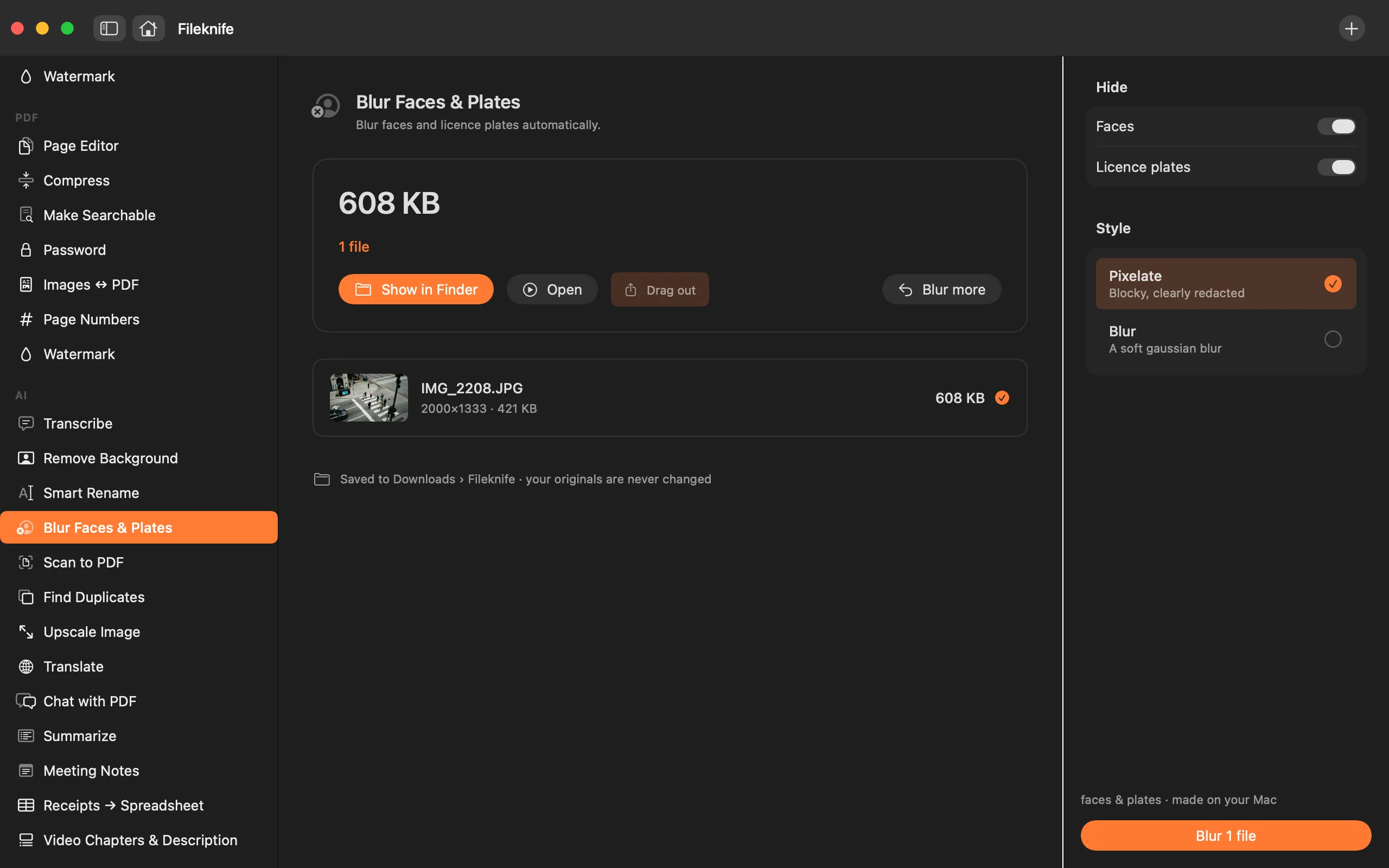Toggle the Faces switch
The width and height of the screenshot is (1389, 868).
1336,126
